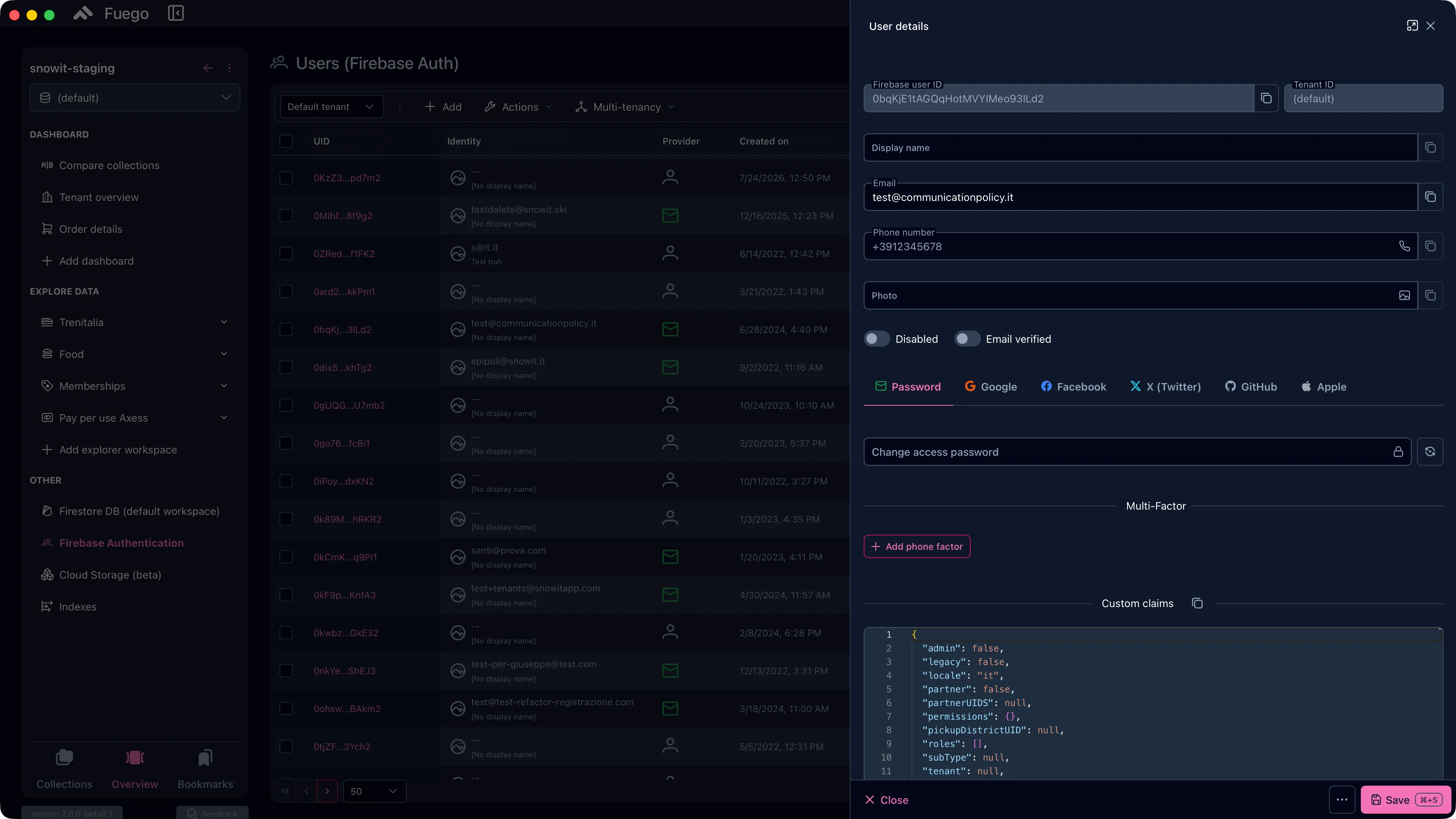Select the checkbox for user 0ohsw...BAkm2
1456x819 pixels.
(286, 708)
